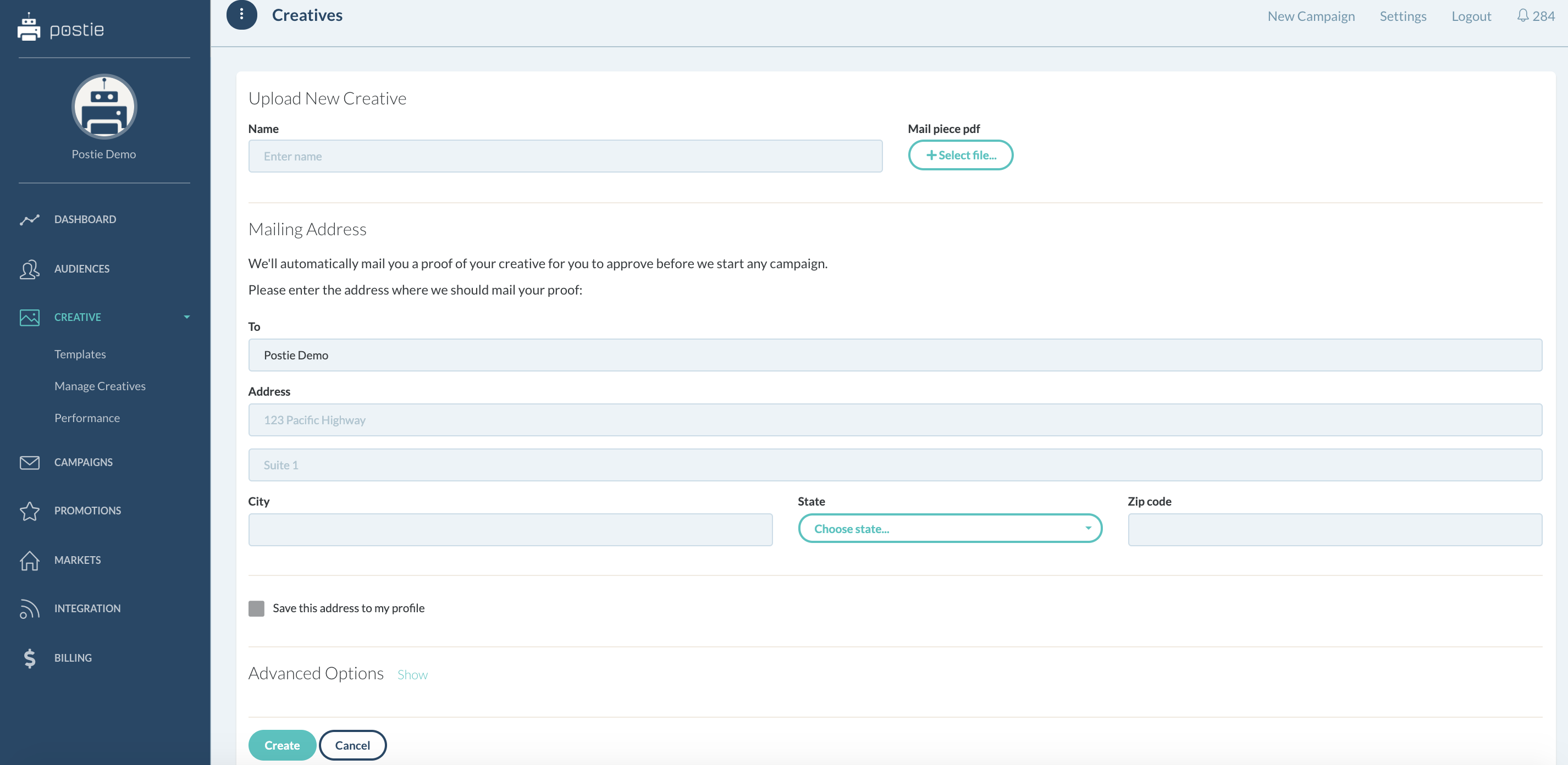
Task: Click the Dashboard chart icon
Action: pyautogui.click(x=29, y=219)
